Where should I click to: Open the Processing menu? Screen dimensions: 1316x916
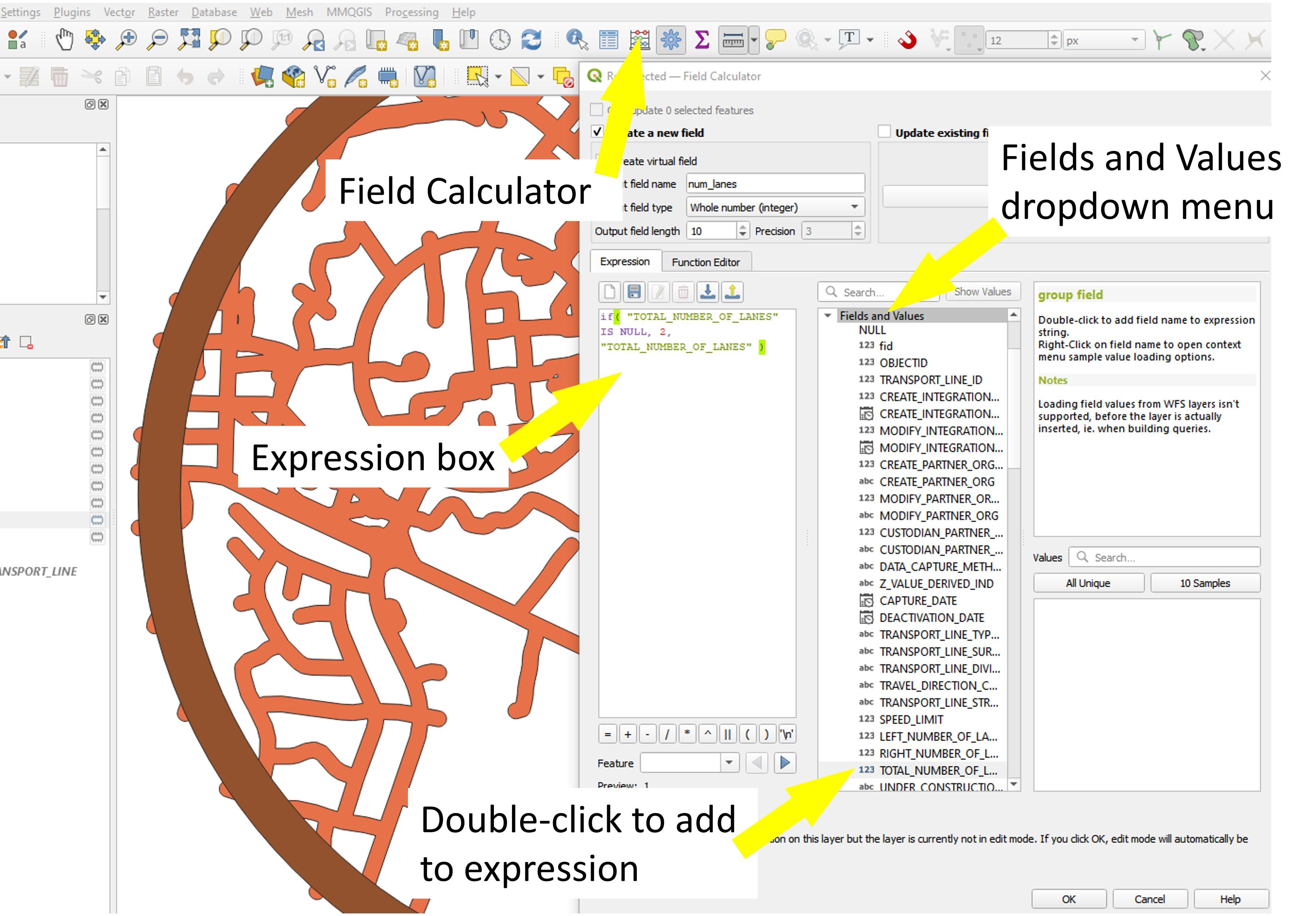tap(412, 11)
